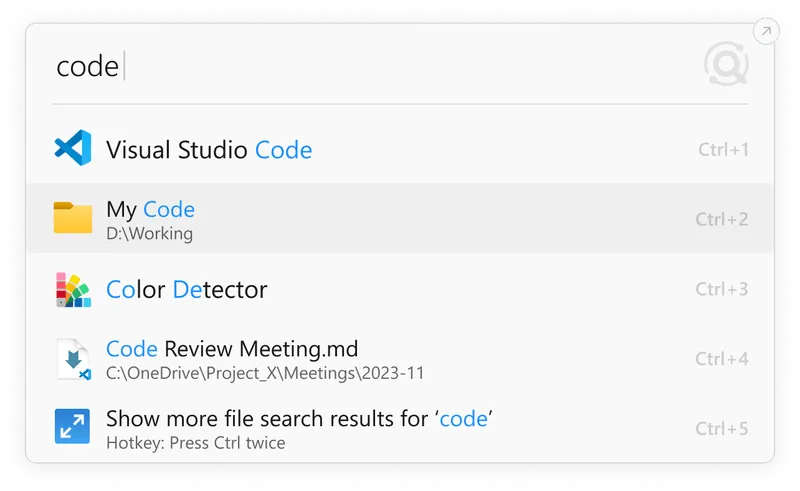800x491 pixels.
Task: Select the My Code folder result
Action: pyautogui.click(x=400, y=218)
